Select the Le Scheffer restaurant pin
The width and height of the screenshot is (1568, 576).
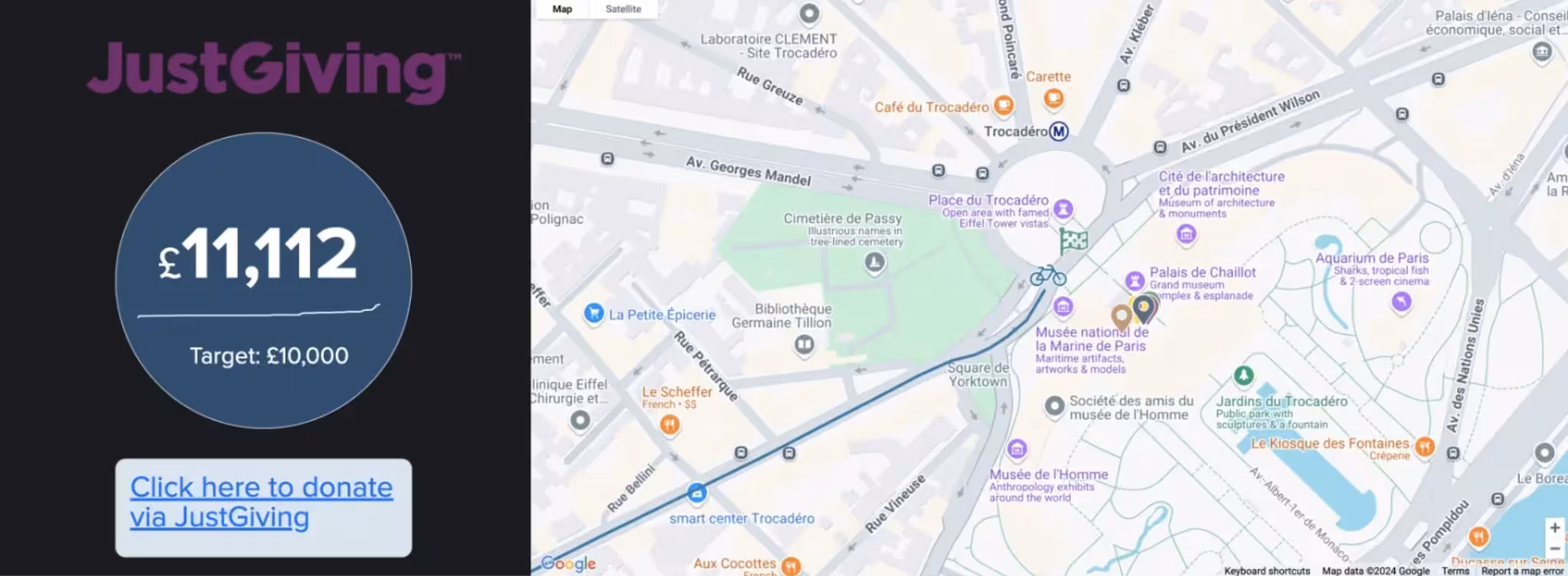[x=669, y=424]
